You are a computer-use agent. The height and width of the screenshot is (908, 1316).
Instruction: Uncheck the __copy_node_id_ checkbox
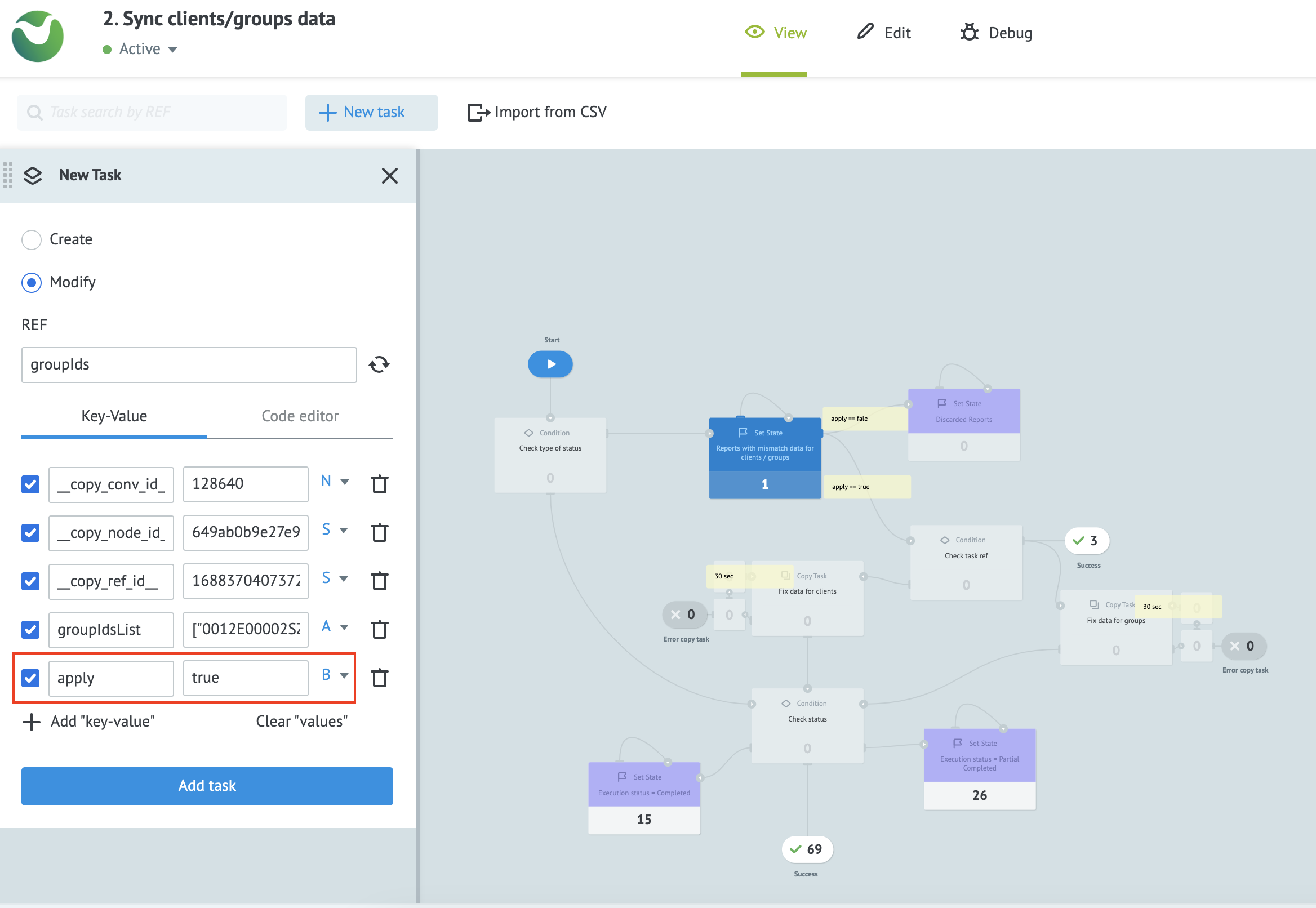click(x=31, y=532)
